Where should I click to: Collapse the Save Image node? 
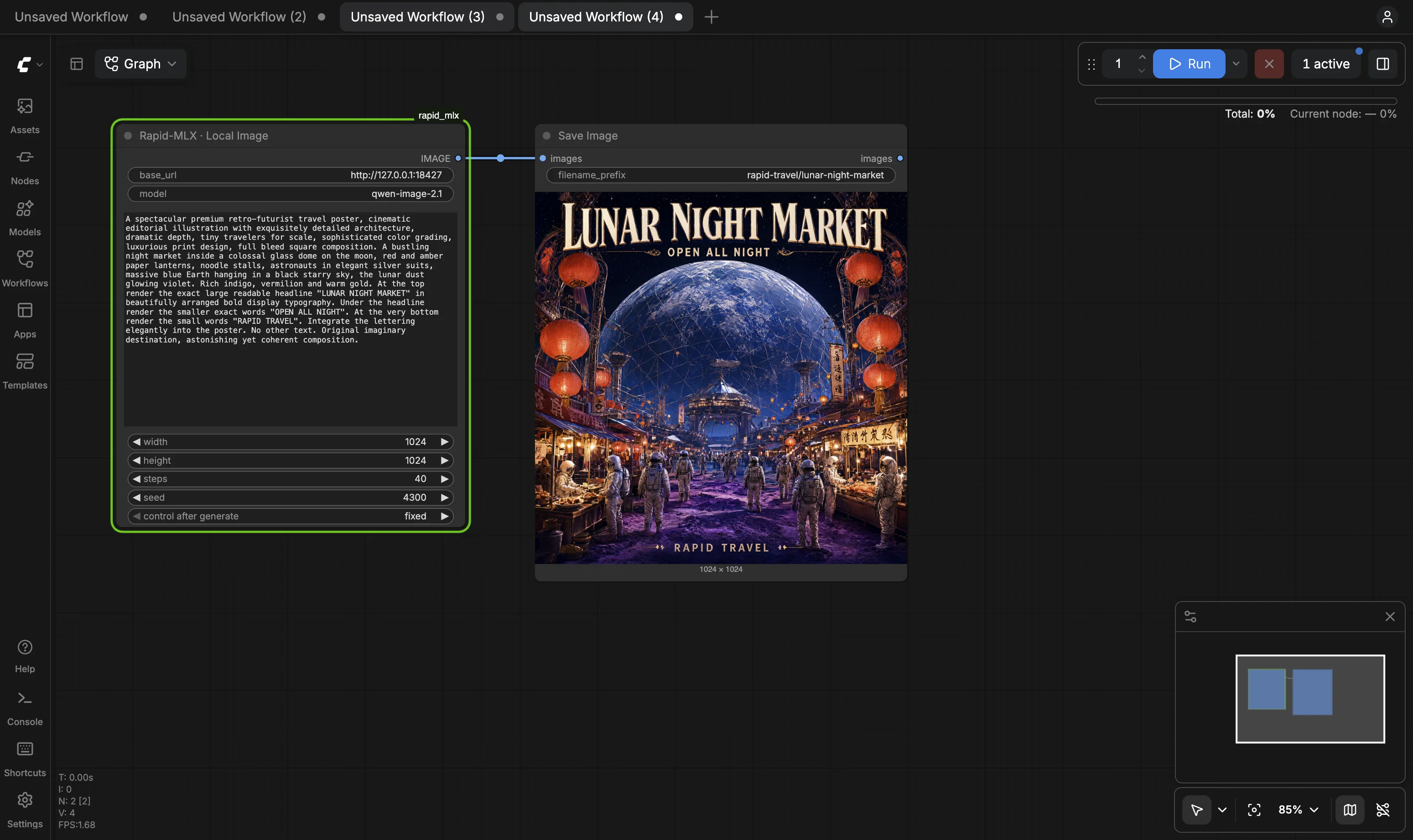(546, 136)
